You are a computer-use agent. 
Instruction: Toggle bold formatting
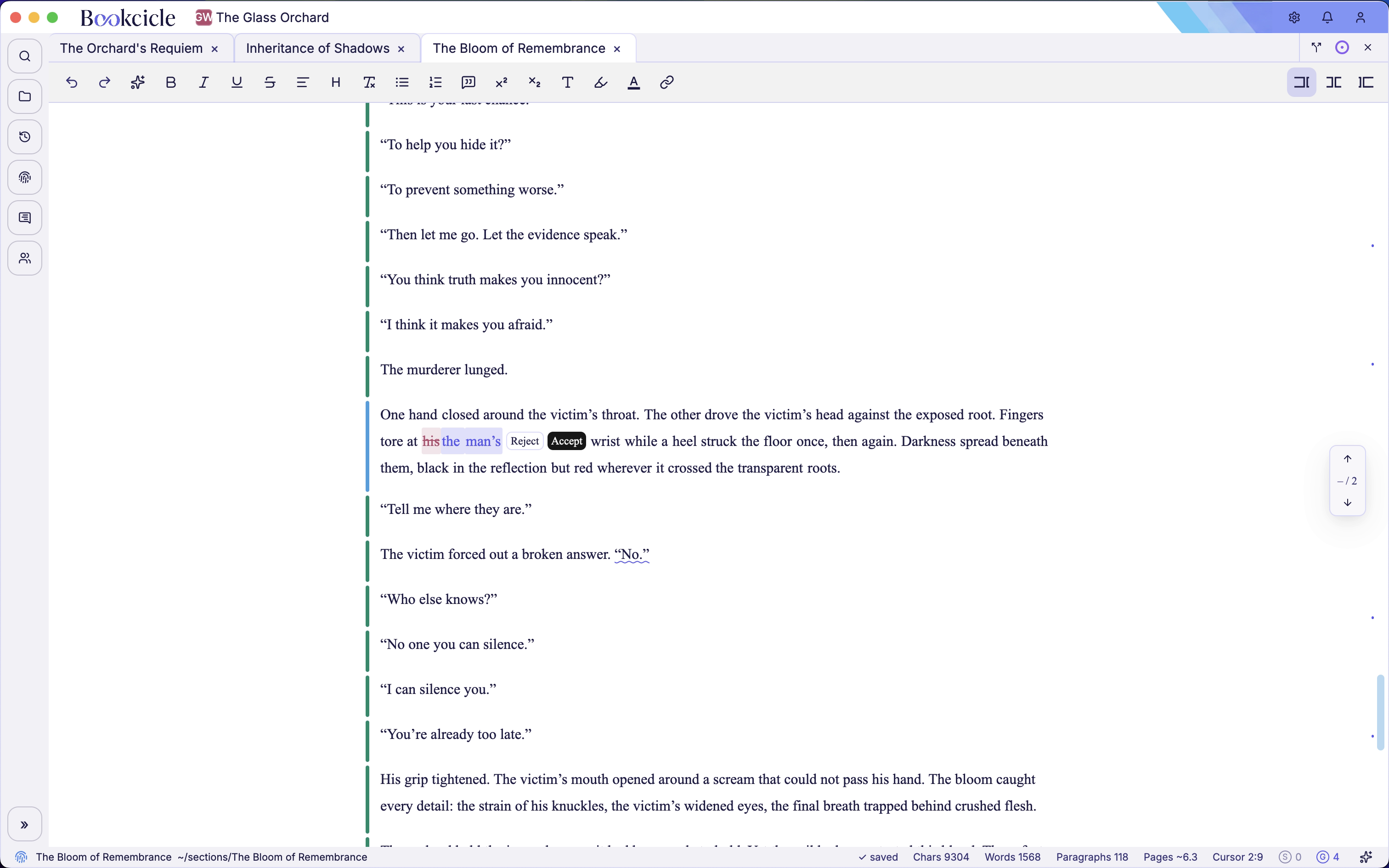[x=171, y=83]
